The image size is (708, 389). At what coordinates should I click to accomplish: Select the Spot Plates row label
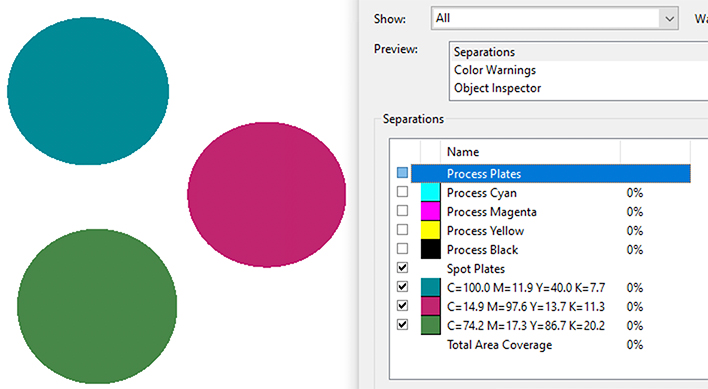476,269
